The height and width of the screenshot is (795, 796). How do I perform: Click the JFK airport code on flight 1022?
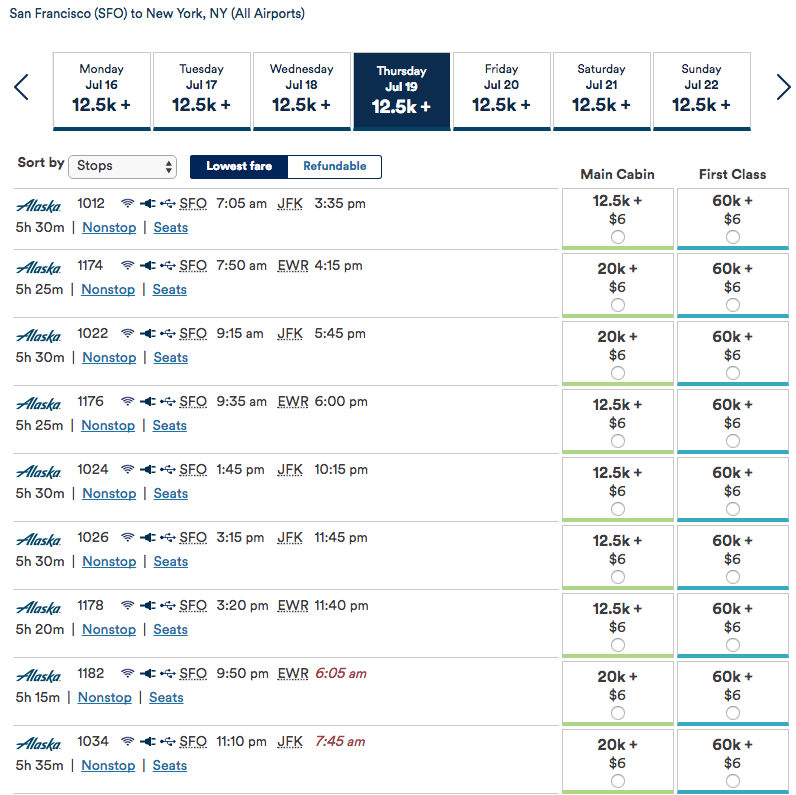[x=290, y=334]
